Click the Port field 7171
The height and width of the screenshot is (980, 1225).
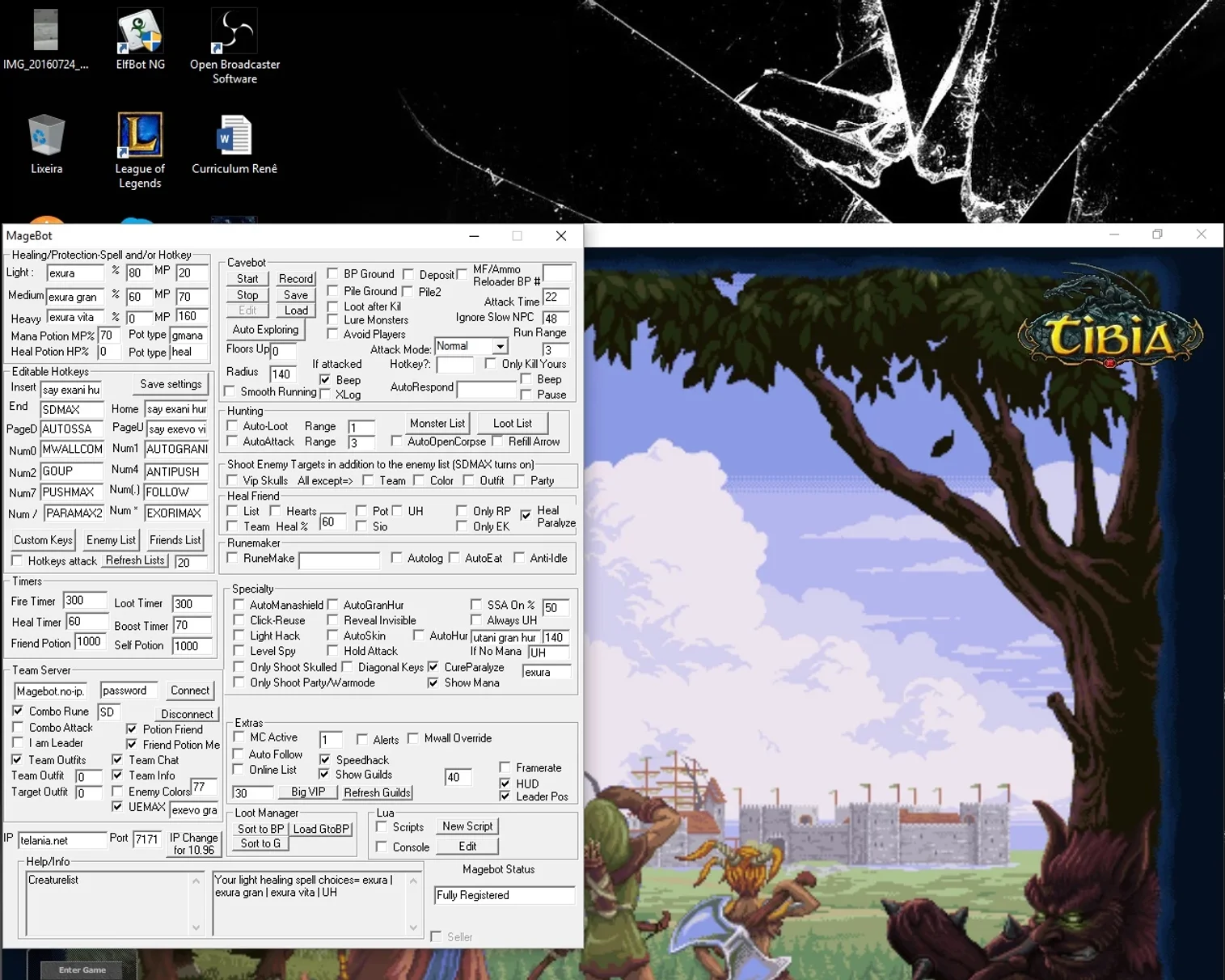click(x=147, y=839)
